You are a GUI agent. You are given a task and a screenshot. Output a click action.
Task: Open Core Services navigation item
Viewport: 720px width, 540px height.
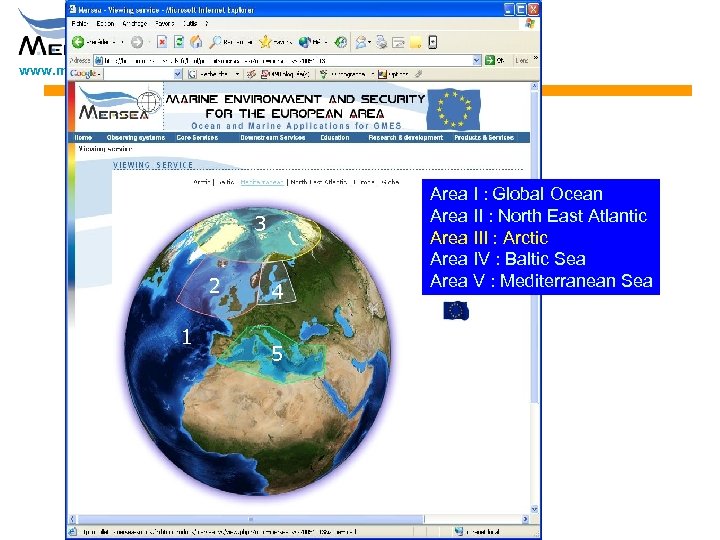click(197, 138)
